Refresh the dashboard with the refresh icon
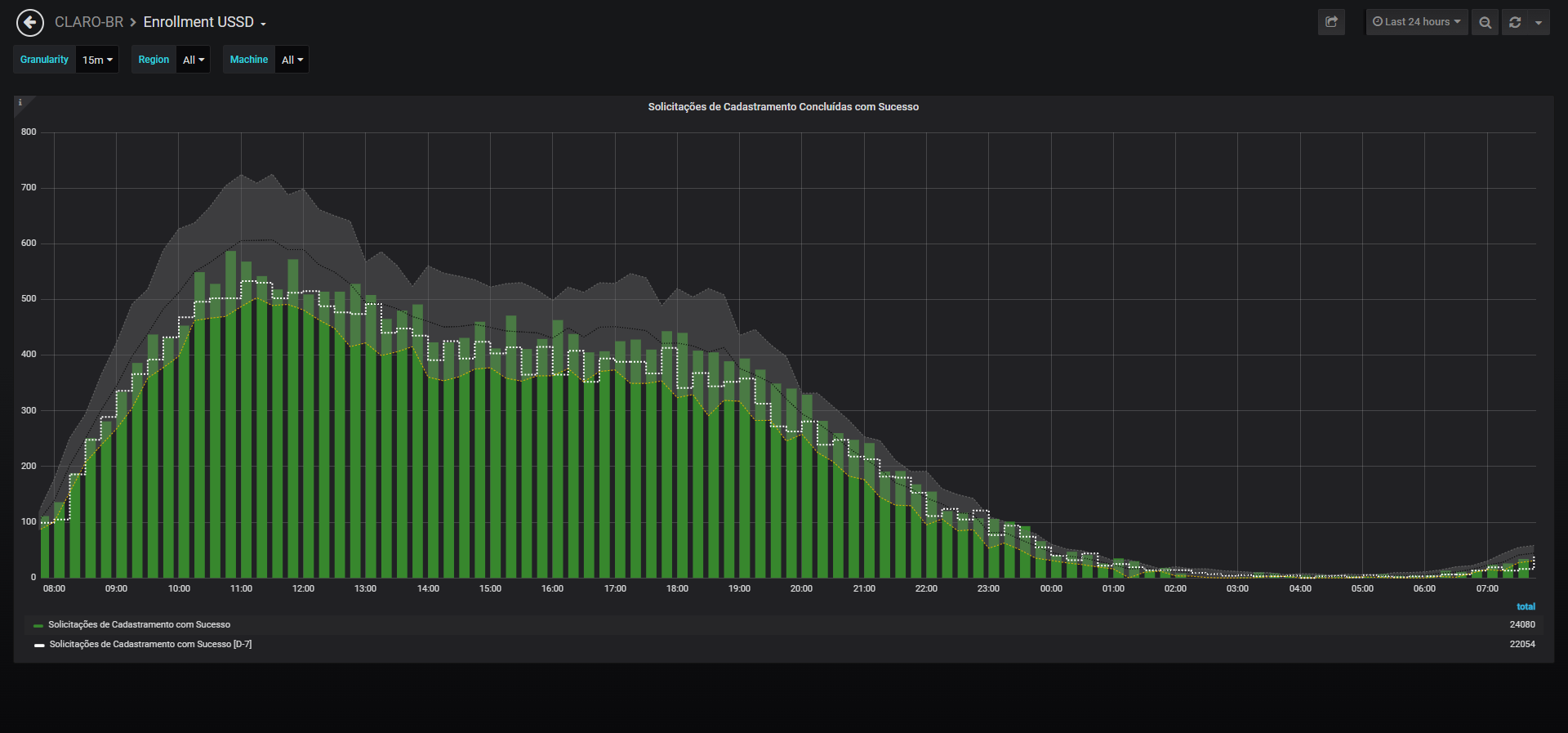Screen dimensions: 1568x733 (x=1515, y=22)
